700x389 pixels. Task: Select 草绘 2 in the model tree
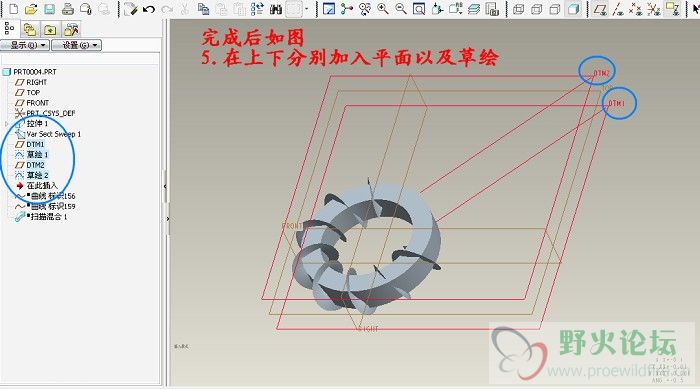(x=37, y=175)
